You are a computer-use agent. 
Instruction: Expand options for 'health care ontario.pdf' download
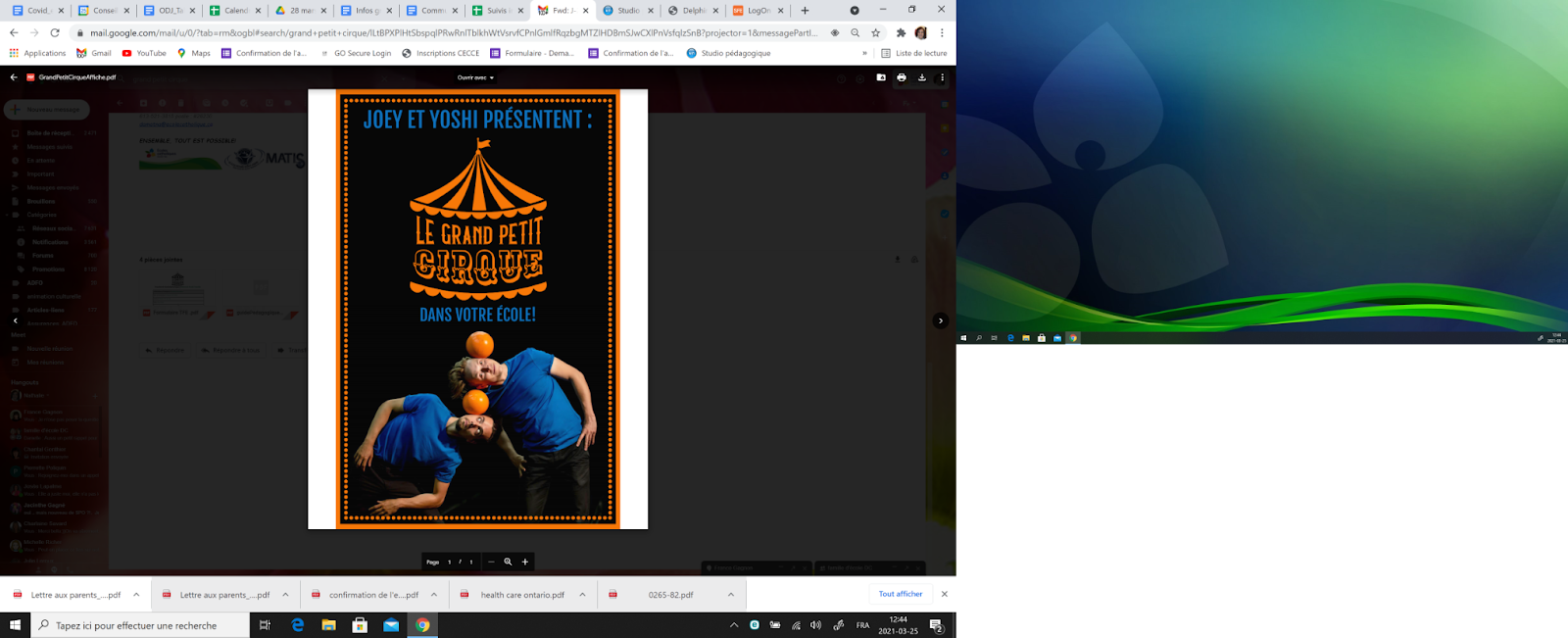[582, 595]
